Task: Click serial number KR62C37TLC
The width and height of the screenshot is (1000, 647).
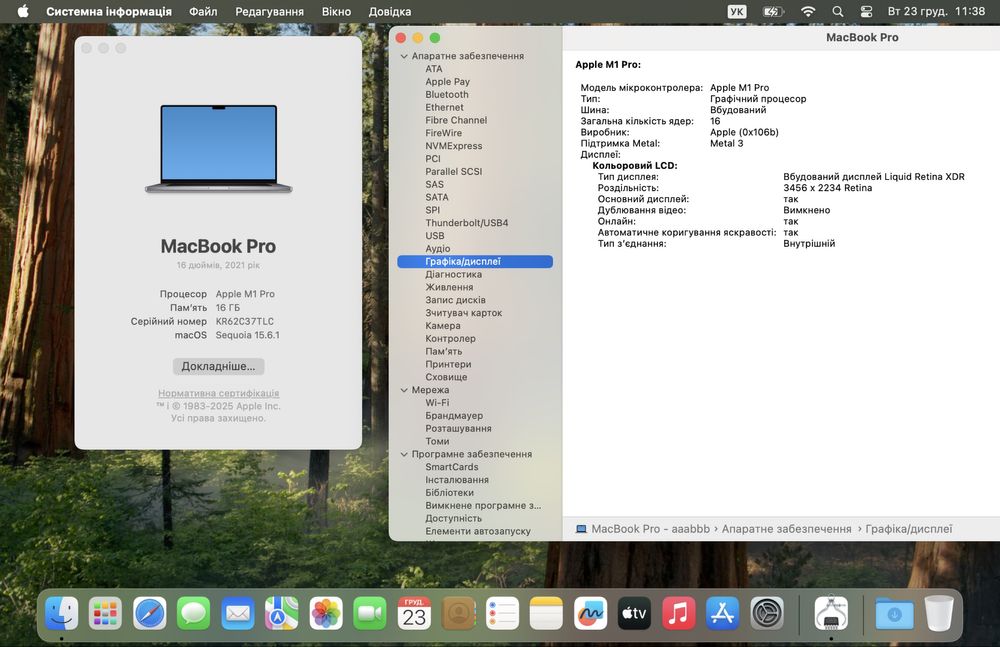Action: click(245, 322)
